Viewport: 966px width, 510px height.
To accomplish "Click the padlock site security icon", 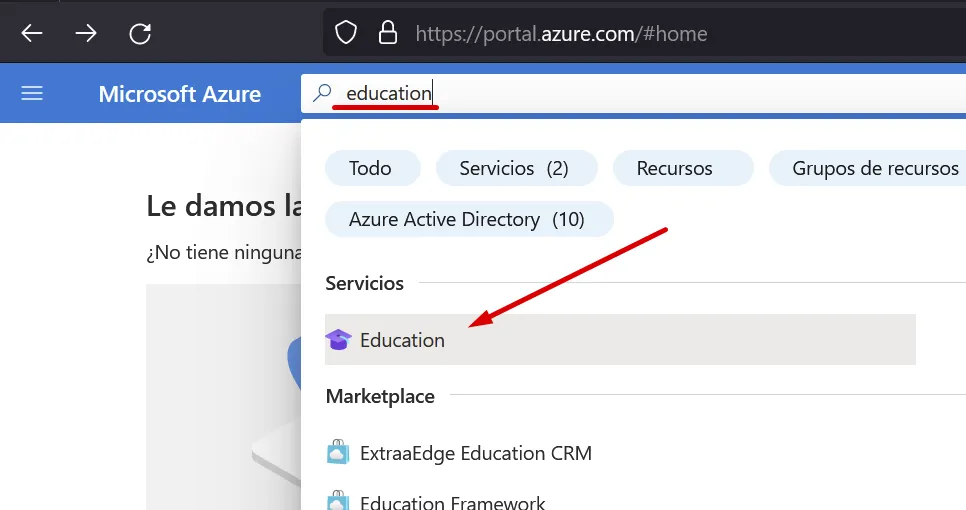I will click(x=388, y=34).
